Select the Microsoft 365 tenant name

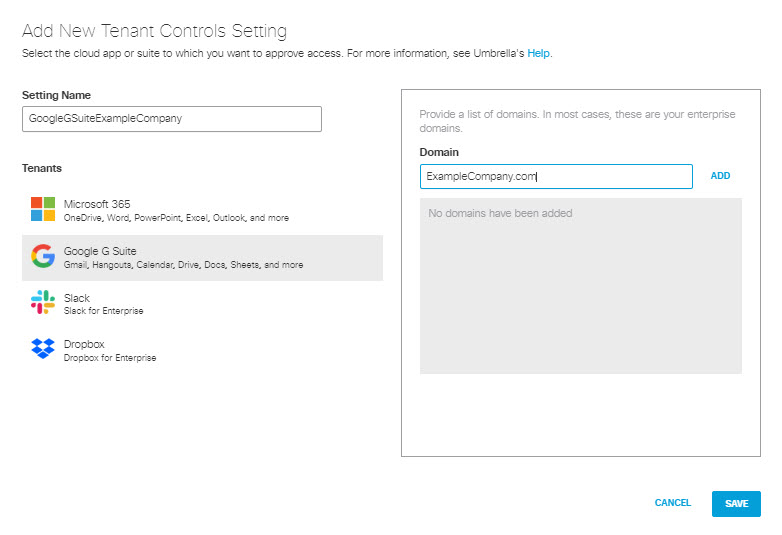97,204
